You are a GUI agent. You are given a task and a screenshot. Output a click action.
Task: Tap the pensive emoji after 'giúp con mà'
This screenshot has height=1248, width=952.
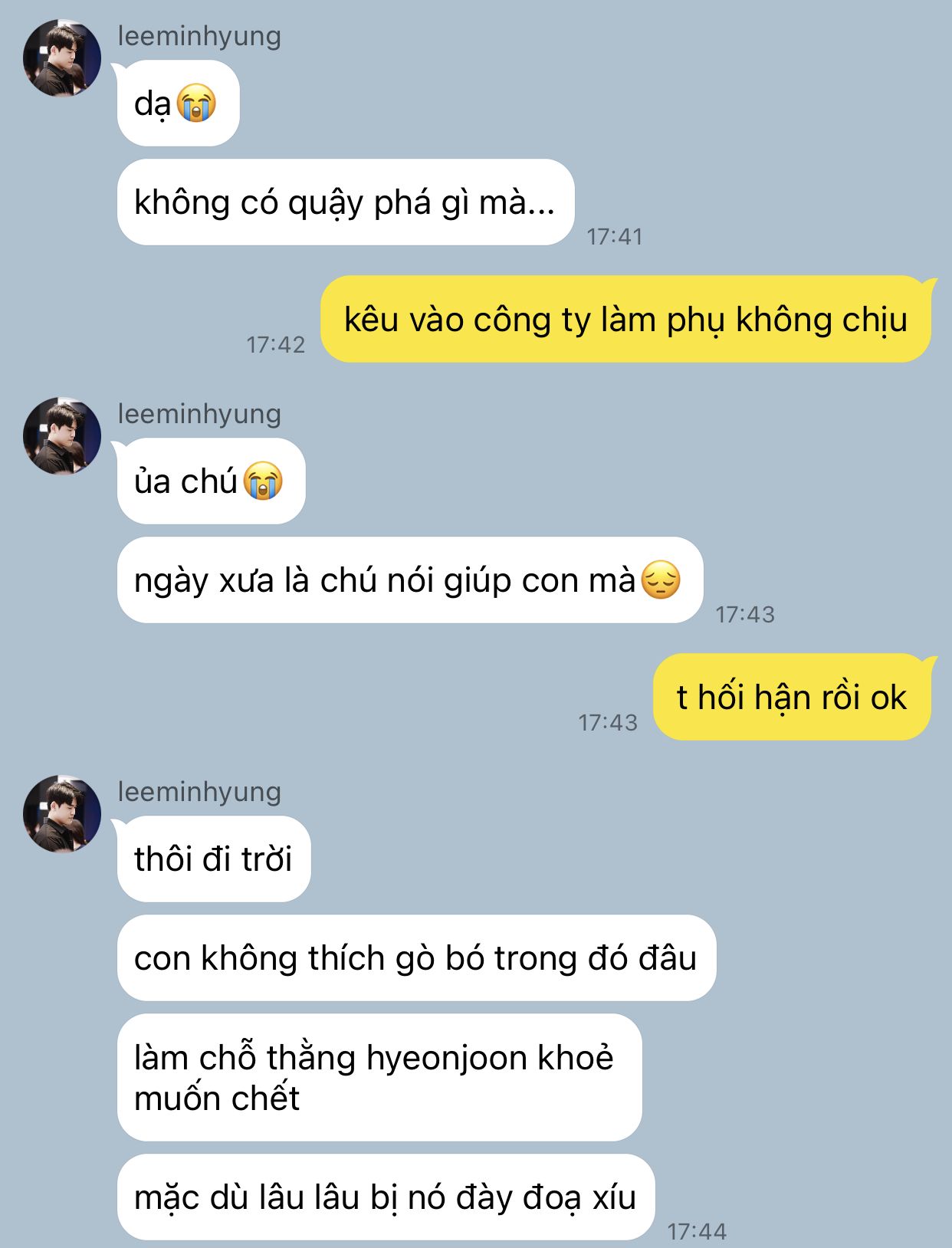point(661,580)
